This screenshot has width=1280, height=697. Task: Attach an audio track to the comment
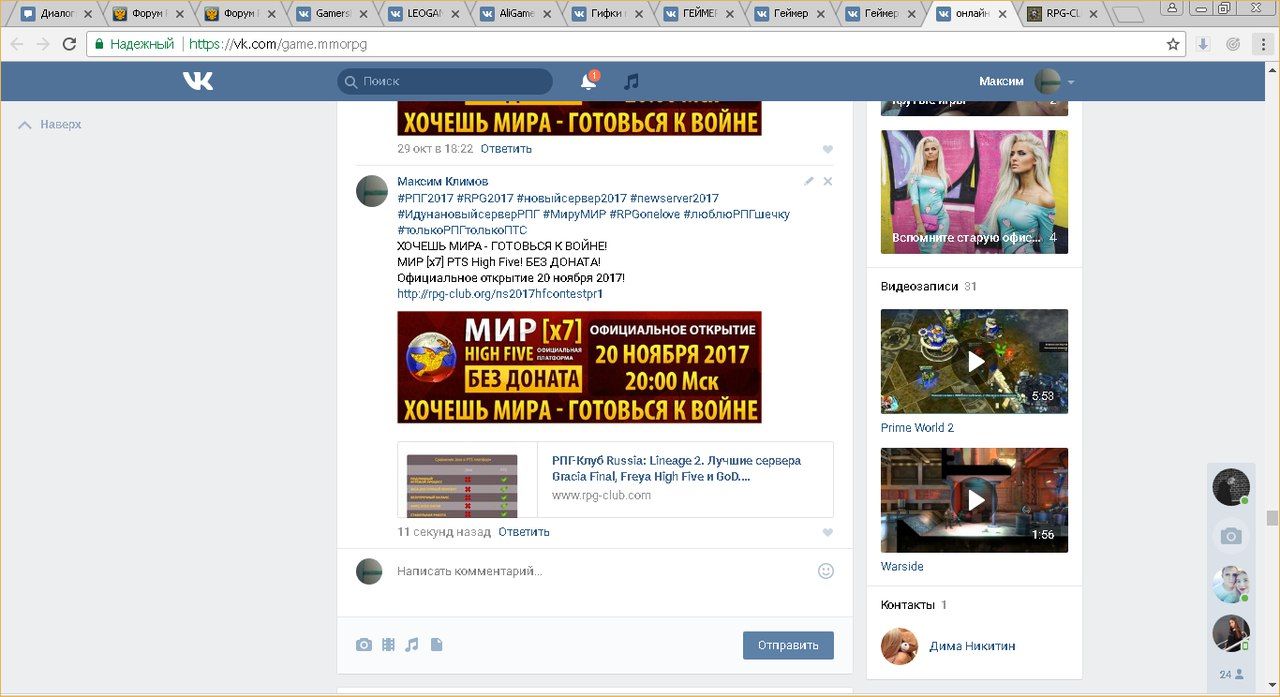coord(412,645)
